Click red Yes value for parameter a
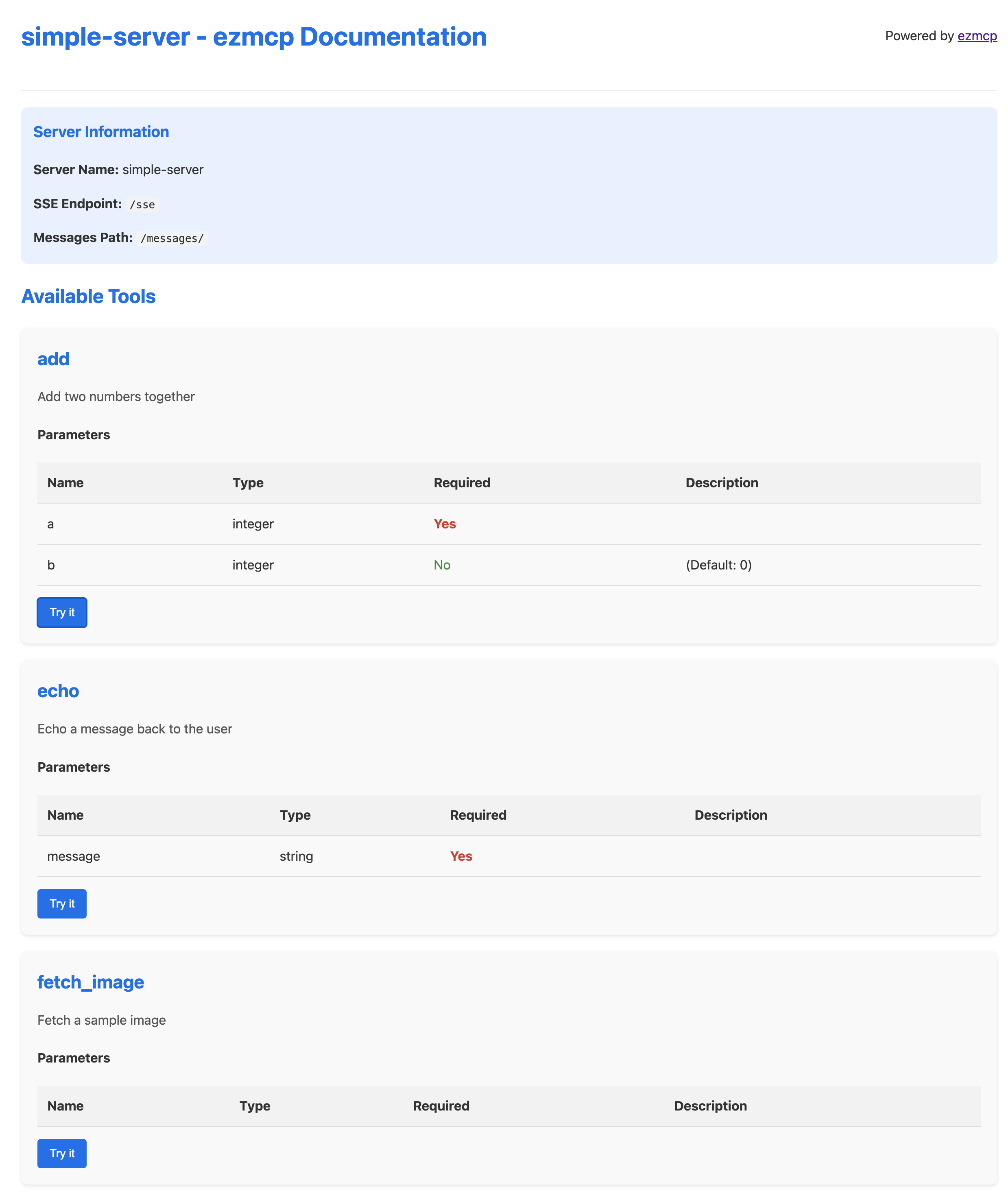The width and height of the screenshot is (1008, 1200). pos(444,524)
